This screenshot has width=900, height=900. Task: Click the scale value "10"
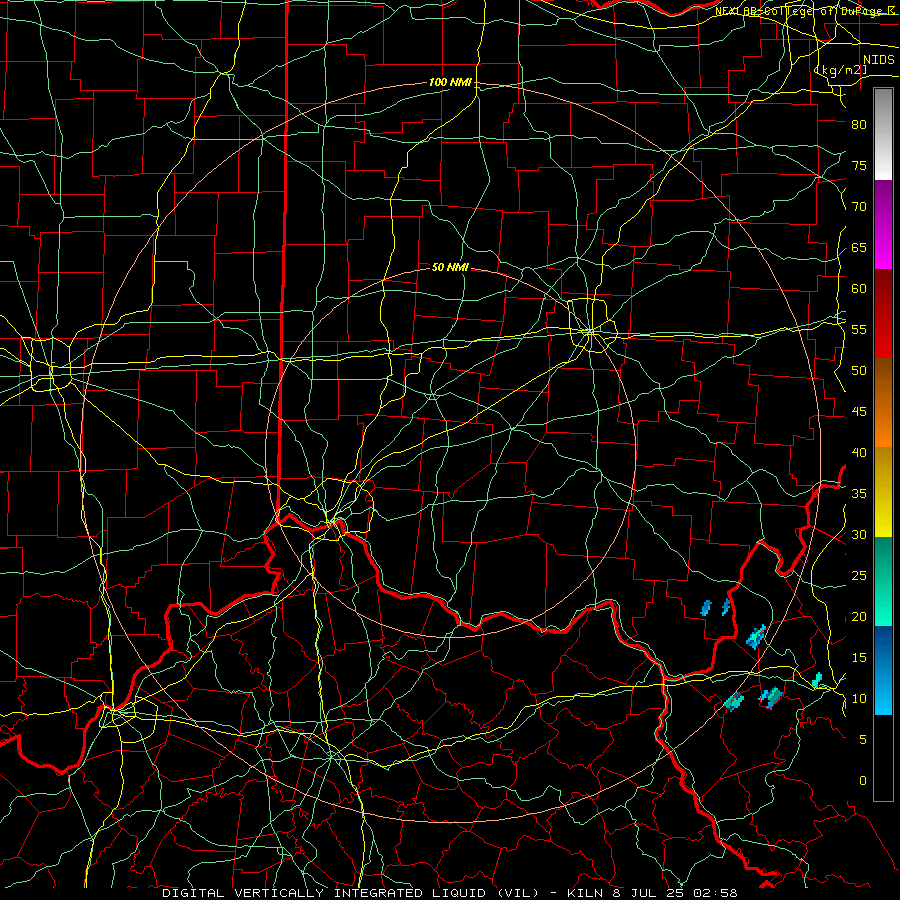pyautogui.click(x=859, y=699)
